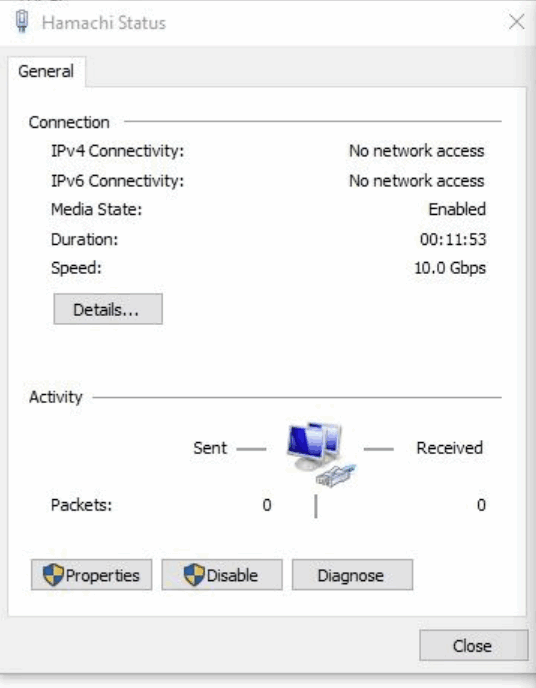
Task: Open adapter Properties
Action: point(91,575)
